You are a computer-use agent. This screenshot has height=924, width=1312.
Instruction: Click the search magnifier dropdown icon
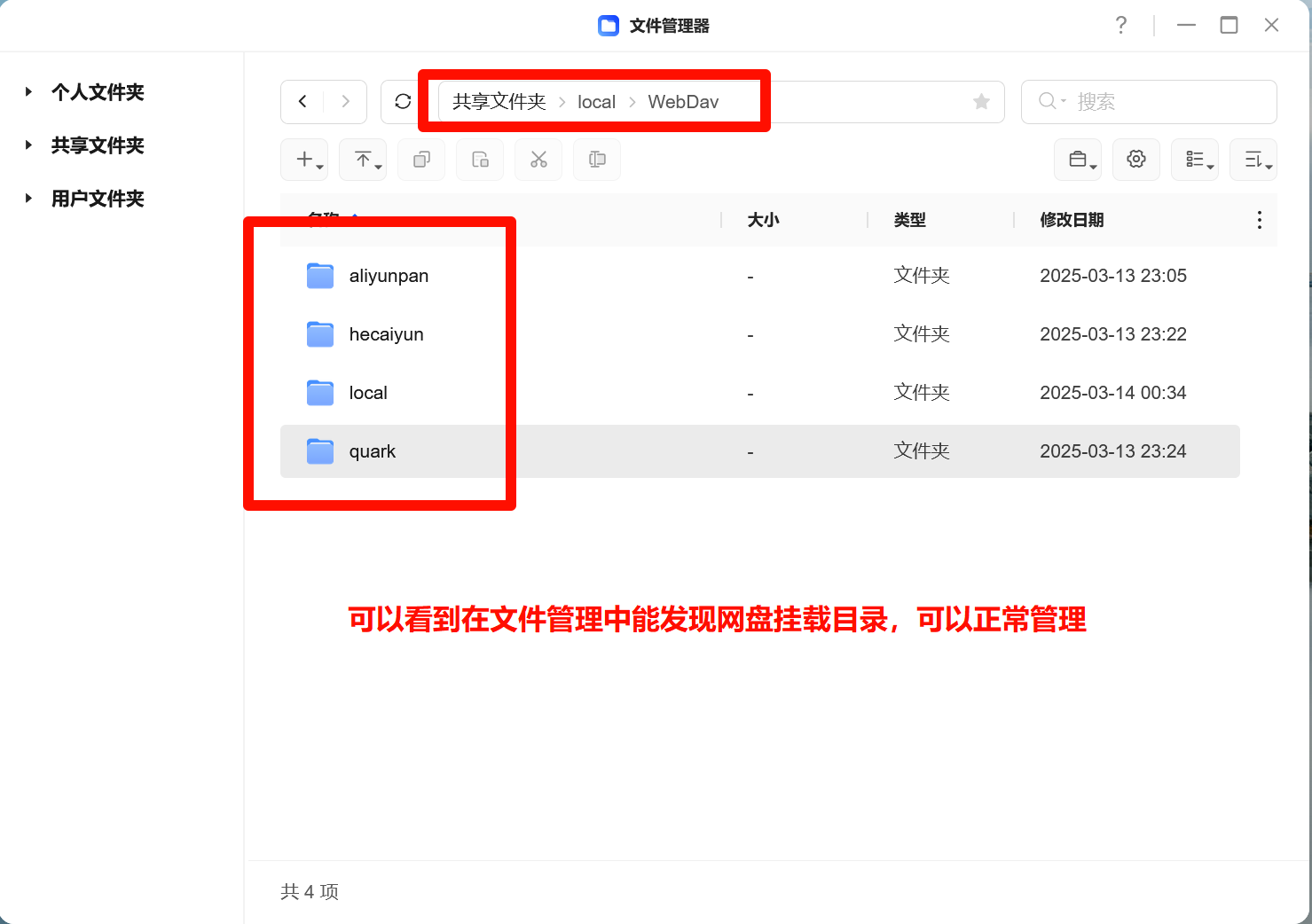(1051, 101)
